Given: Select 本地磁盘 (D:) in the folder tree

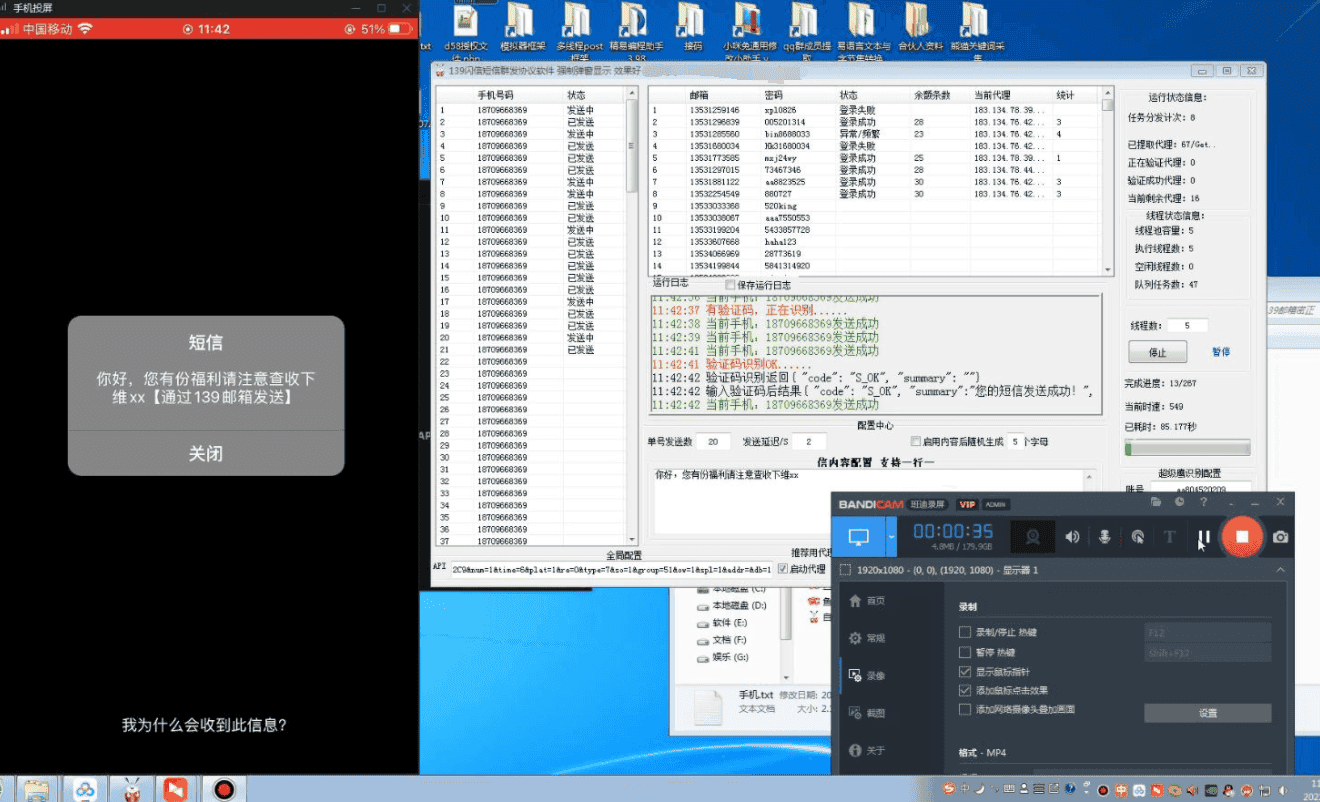Looking at the screenshot, I should (x=738, y=606).
